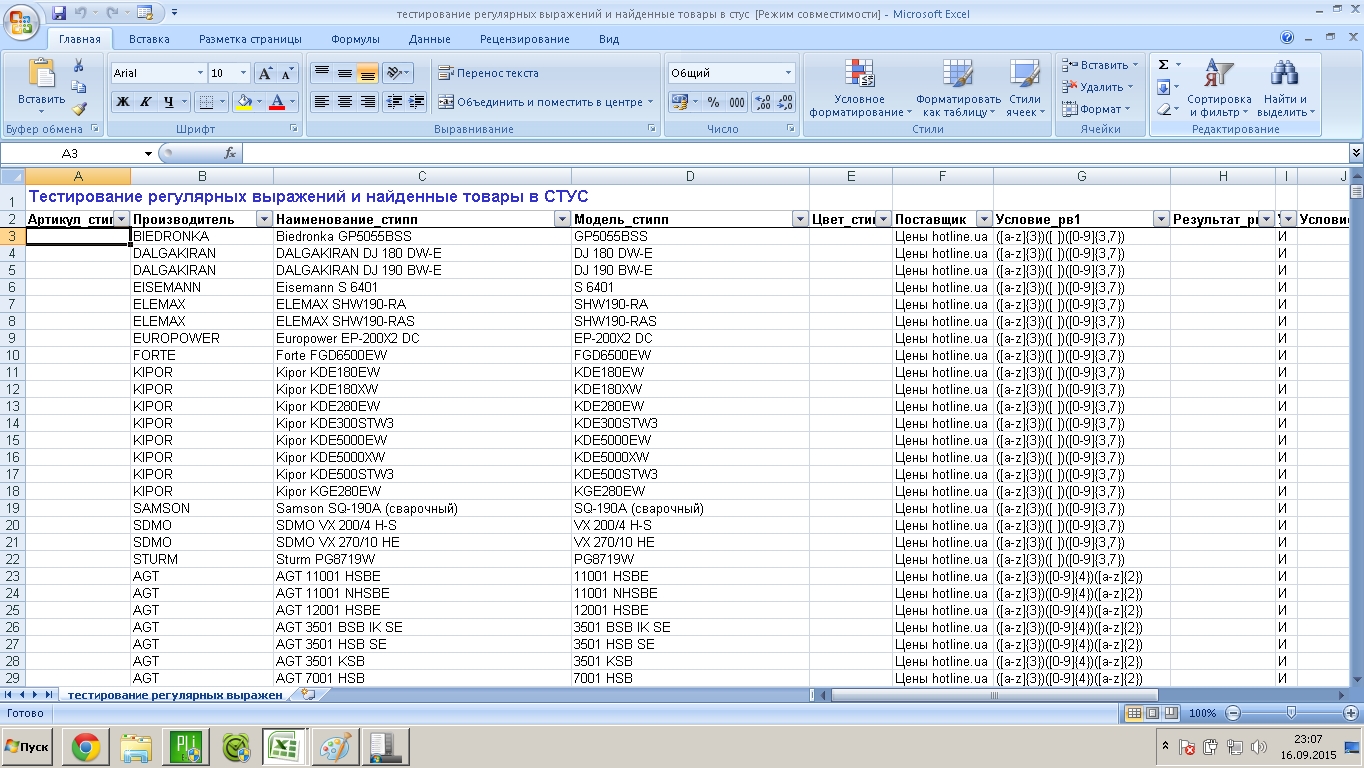The width and height of the screenshot is (1364, 768).
Task: Toggle underline formatting (Ч)
Action: pos(169,102)
